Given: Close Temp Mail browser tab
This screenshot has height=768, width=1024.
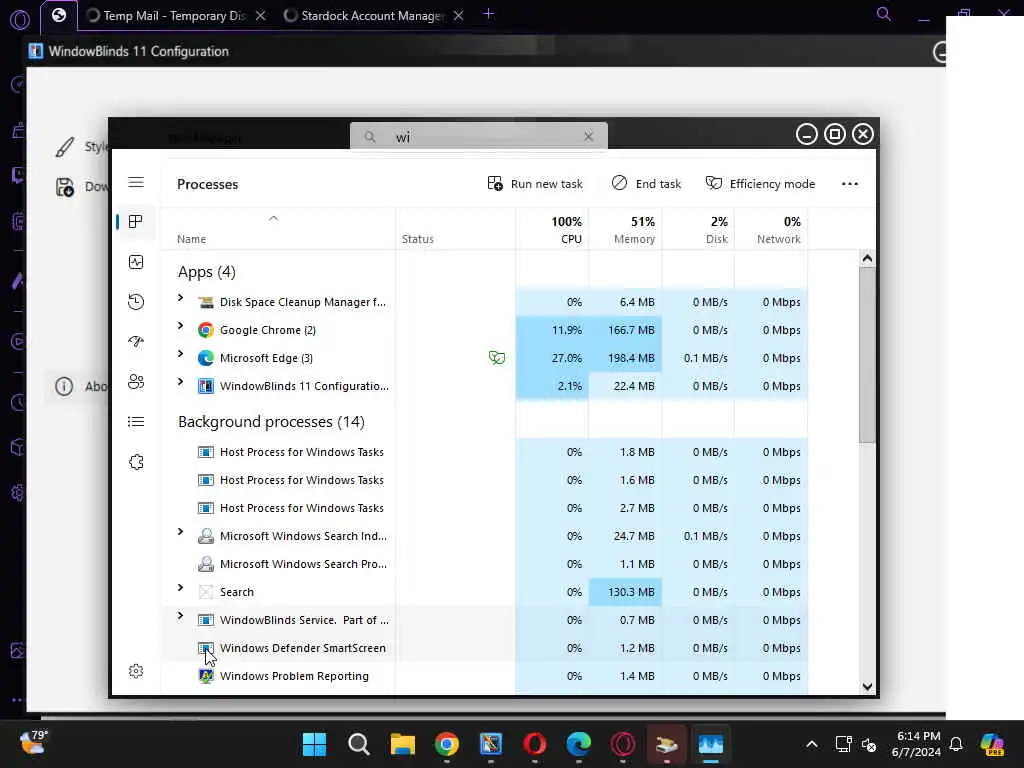Looking at the screenshot, I should 261,16.
